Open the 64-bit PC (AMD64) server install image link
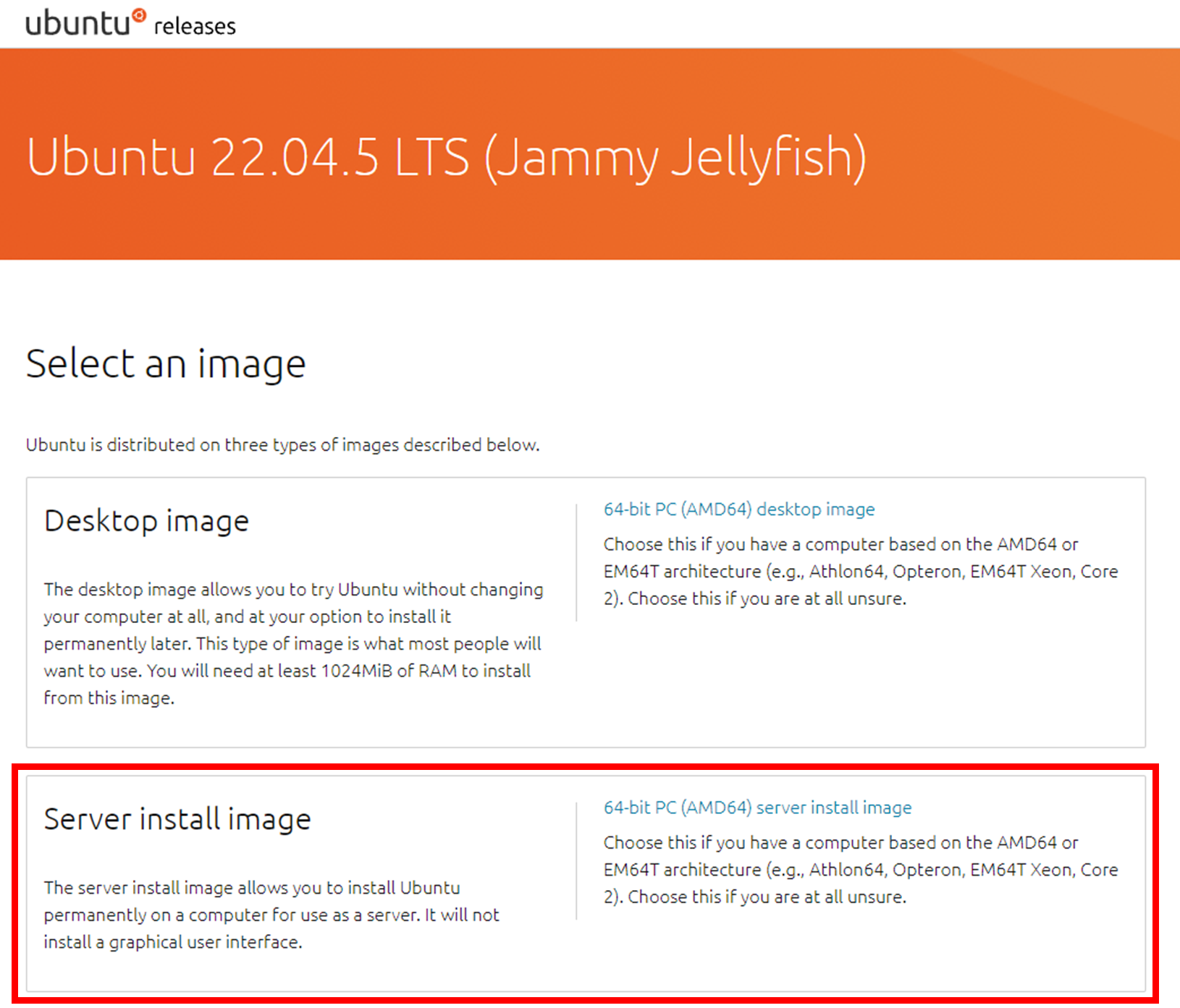 point(757,808)
